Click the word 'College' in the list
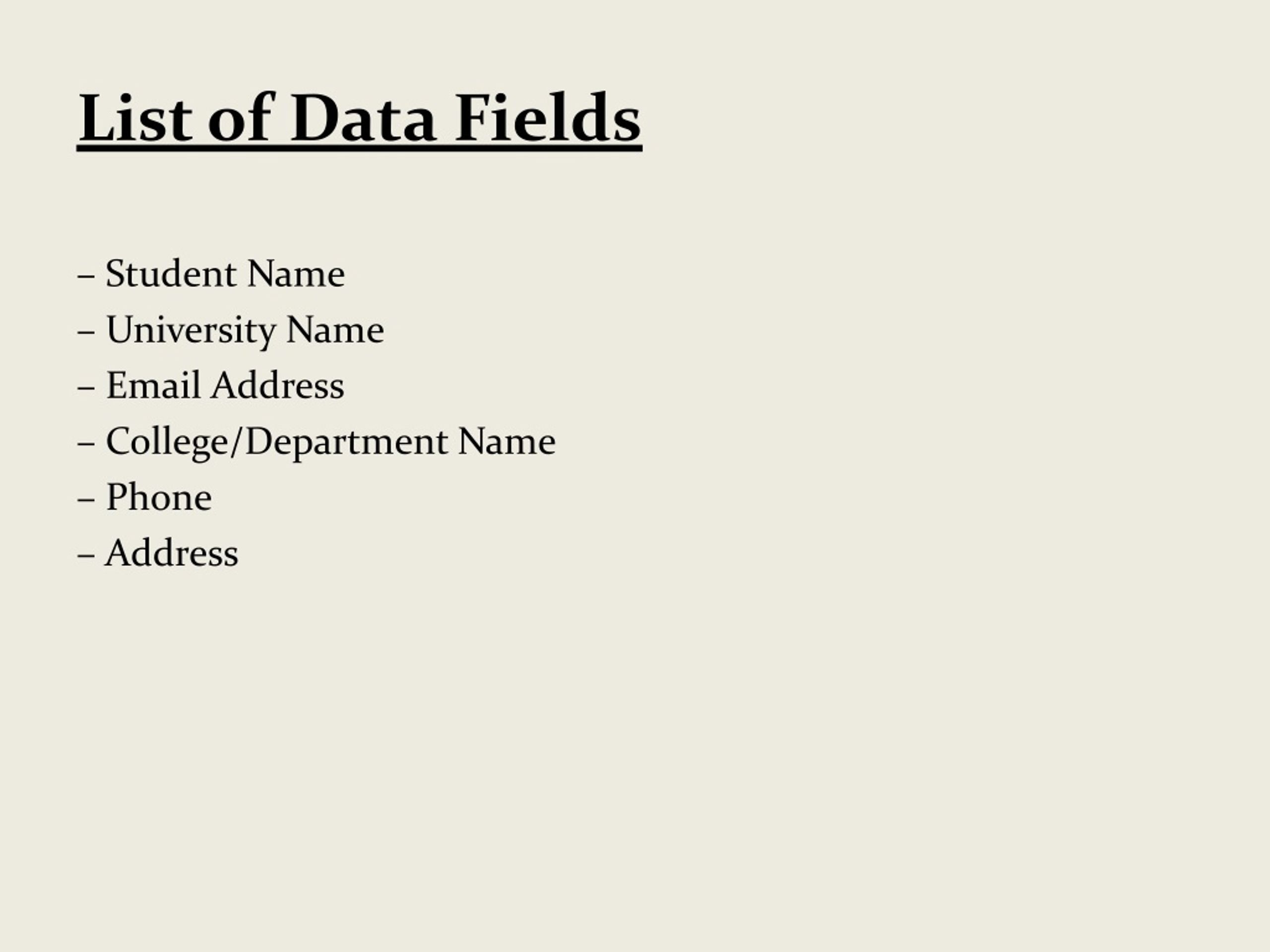 (x=167, y=442)
